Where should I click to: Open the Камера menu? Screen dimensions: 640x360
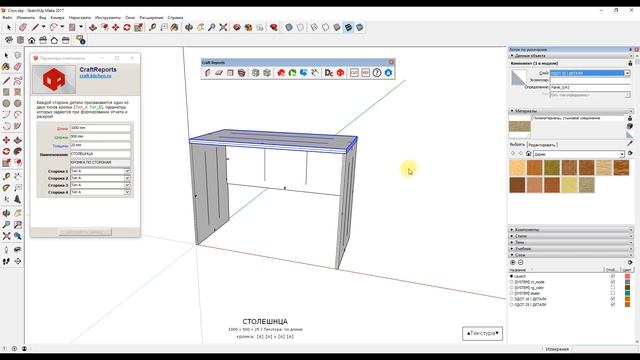58,18
